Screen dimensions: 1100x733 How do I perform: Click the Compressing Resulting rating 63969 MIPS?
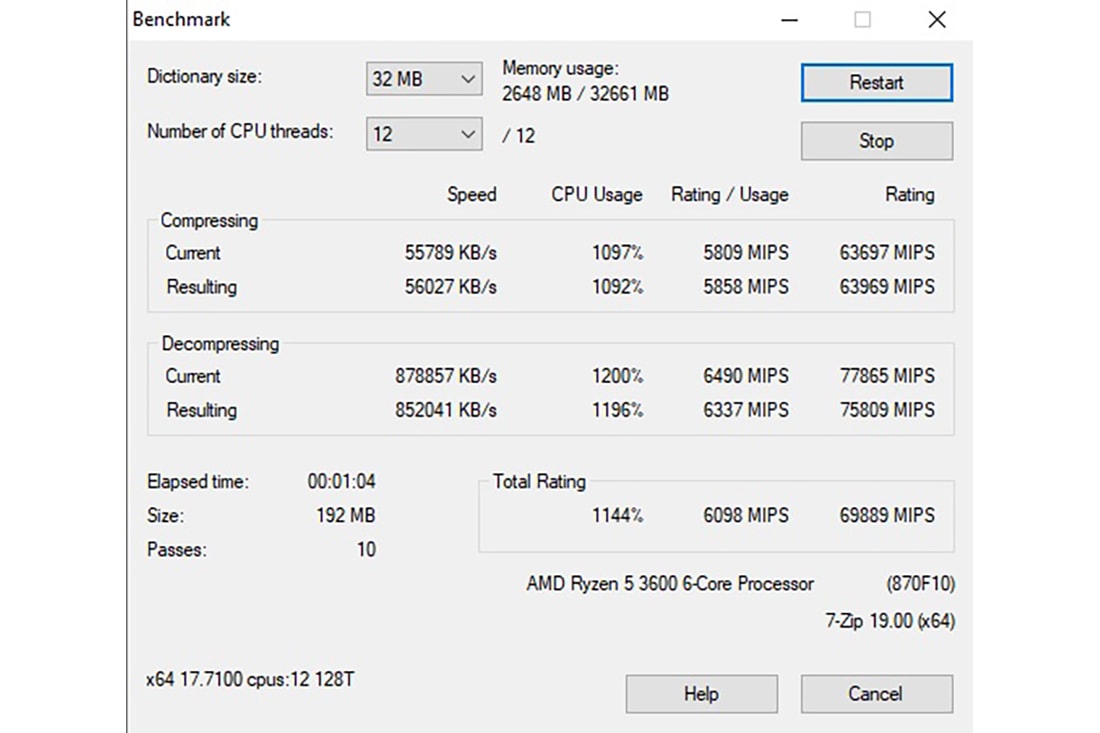(x=887, y=287)
